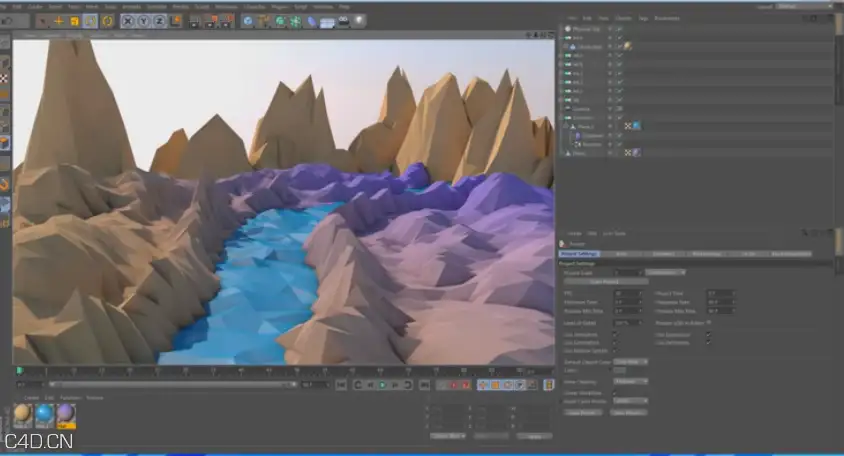Screen dimensions: 844x456
Task: Select the Move tool in the toolbar
Action: 59,21
